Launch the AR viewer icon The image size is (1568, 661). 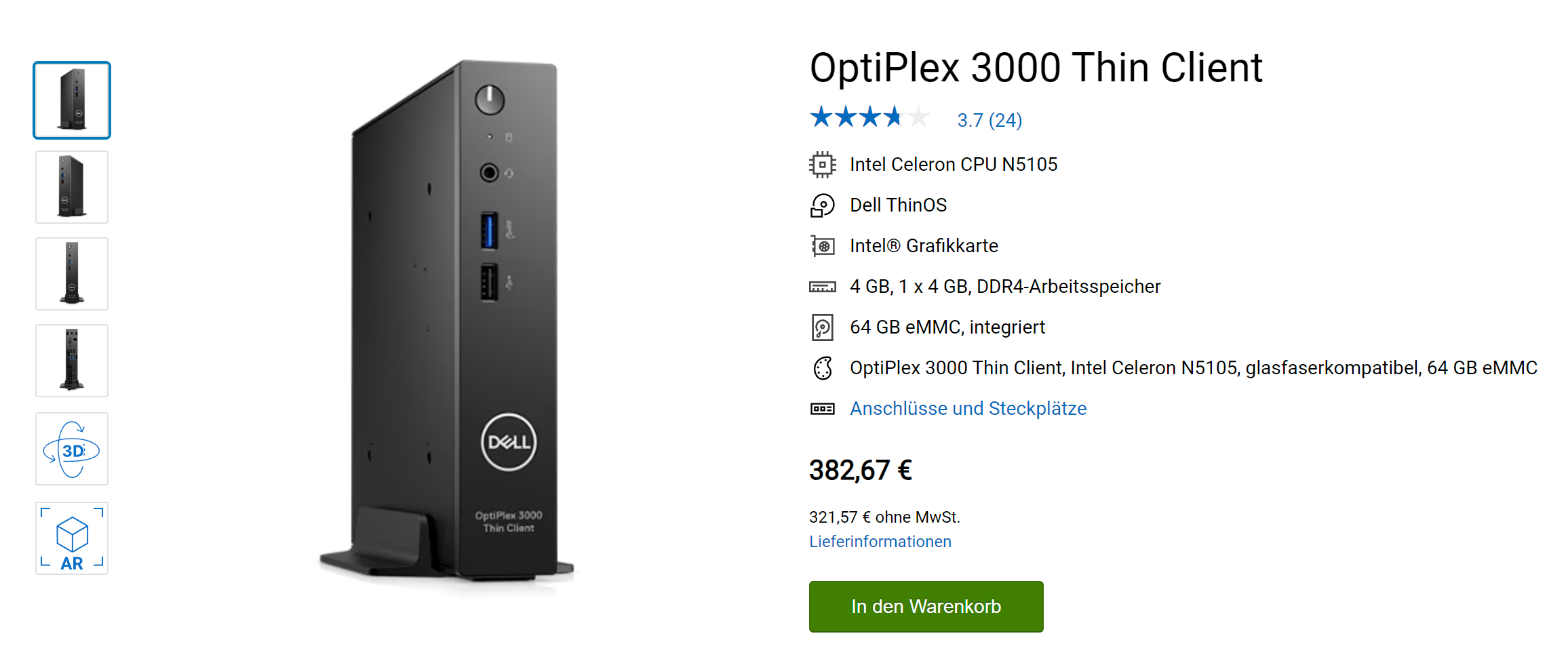(72, 538)
